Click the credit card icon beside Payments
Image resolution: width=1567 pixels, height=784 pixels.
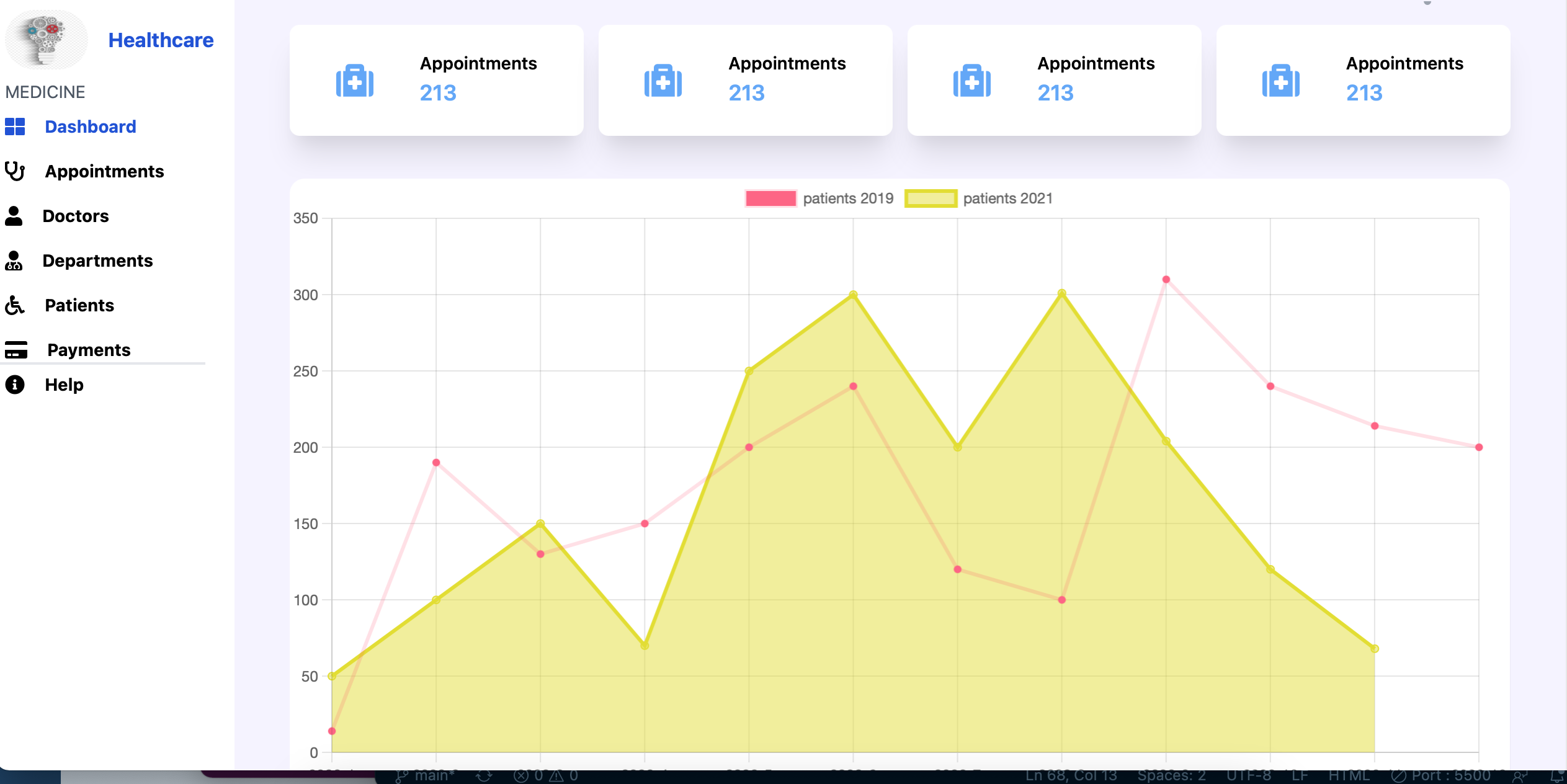16,350
